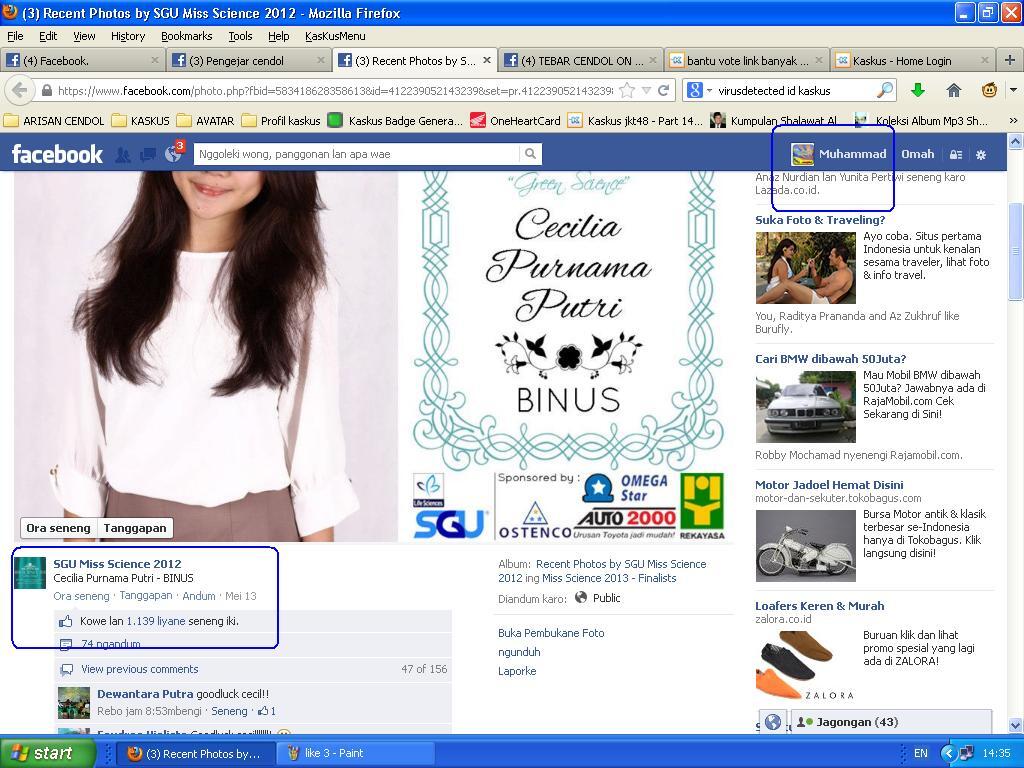Open Firefox downloads green arrow
The height and width of the screenshot is (768, 1024).
917,90
